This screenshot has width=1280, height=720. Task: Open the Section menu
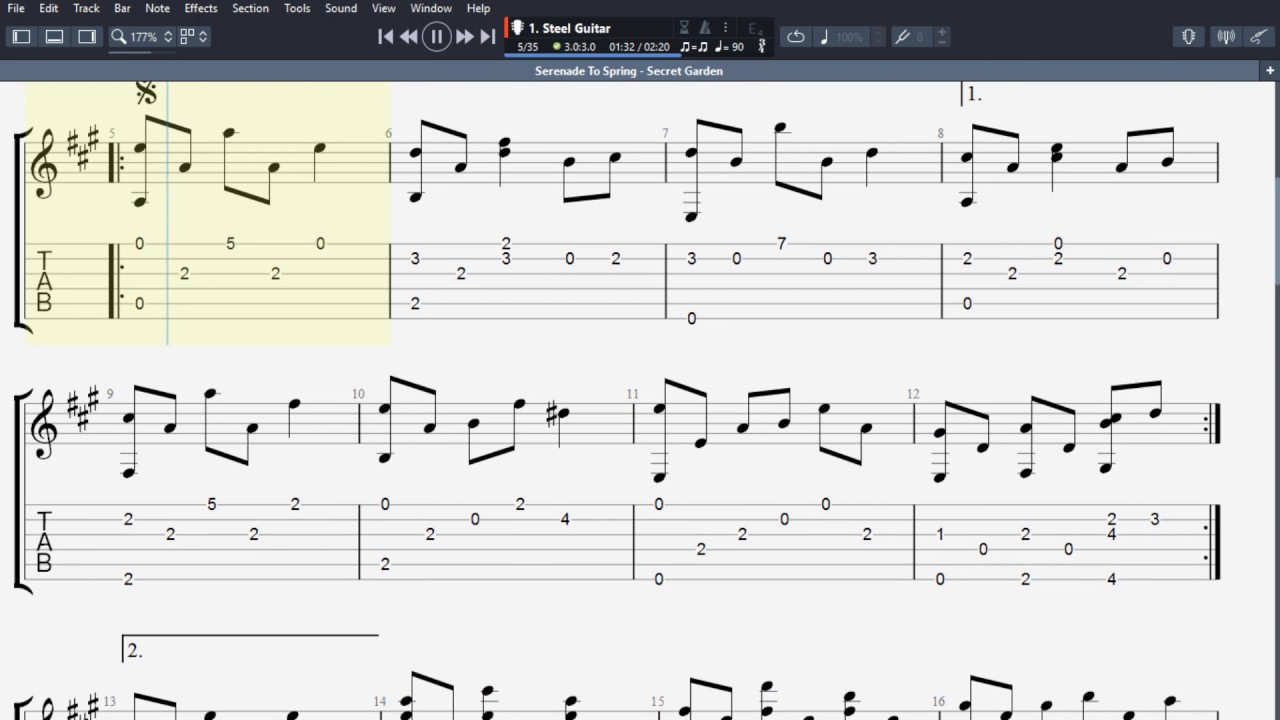click(250, 8)
